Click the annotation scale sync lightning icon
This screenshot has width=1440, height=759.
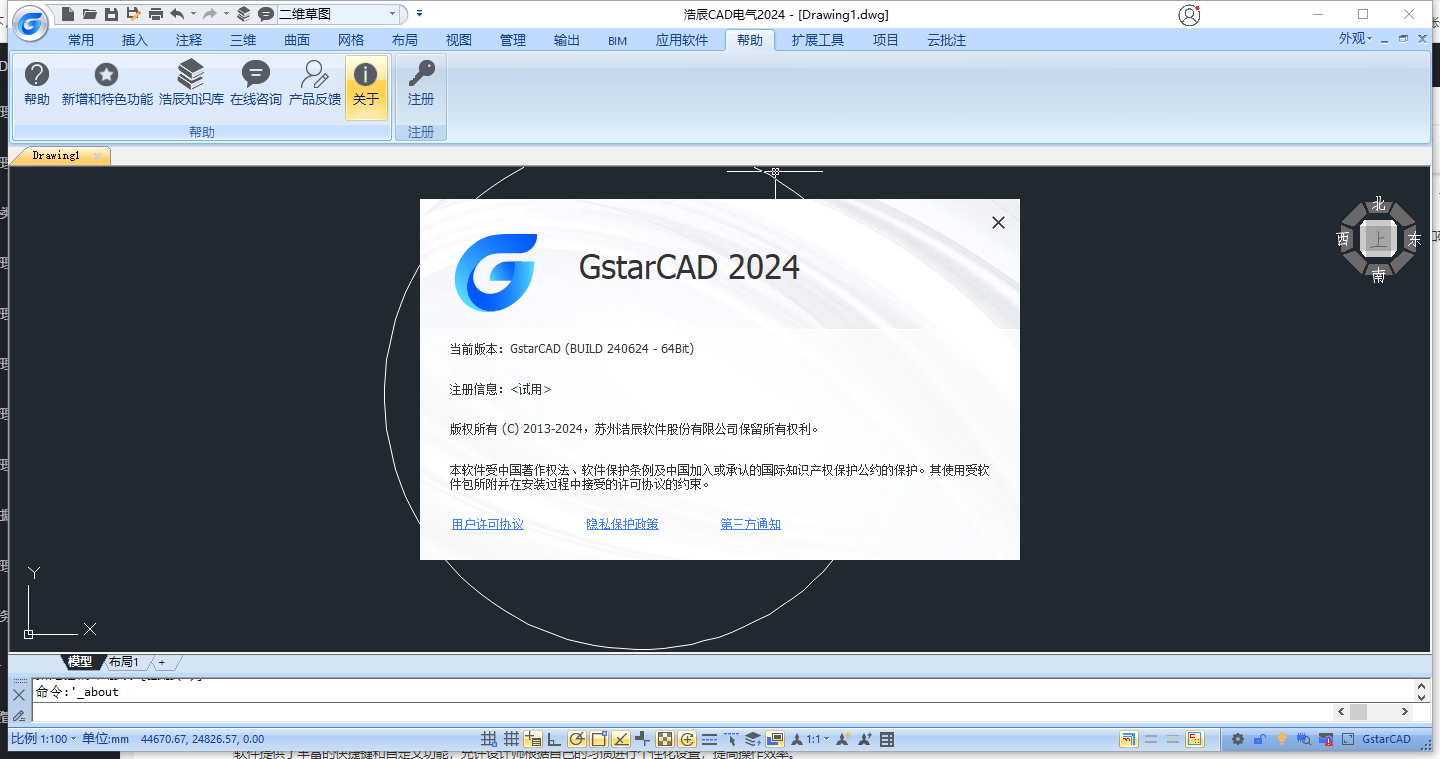[866, 740]
